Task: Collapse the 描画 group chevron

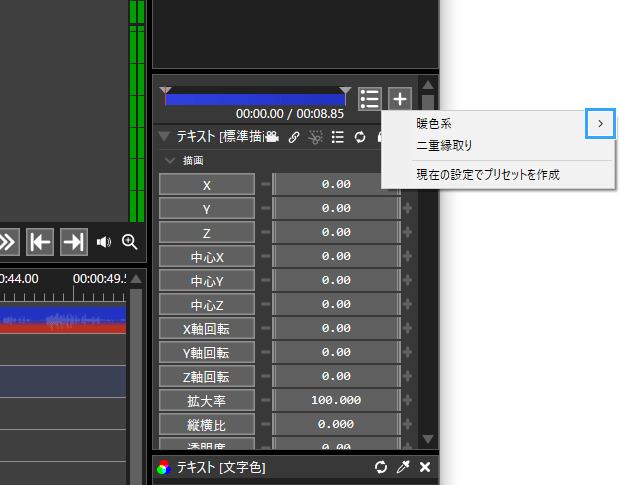Action: [170, 160]
